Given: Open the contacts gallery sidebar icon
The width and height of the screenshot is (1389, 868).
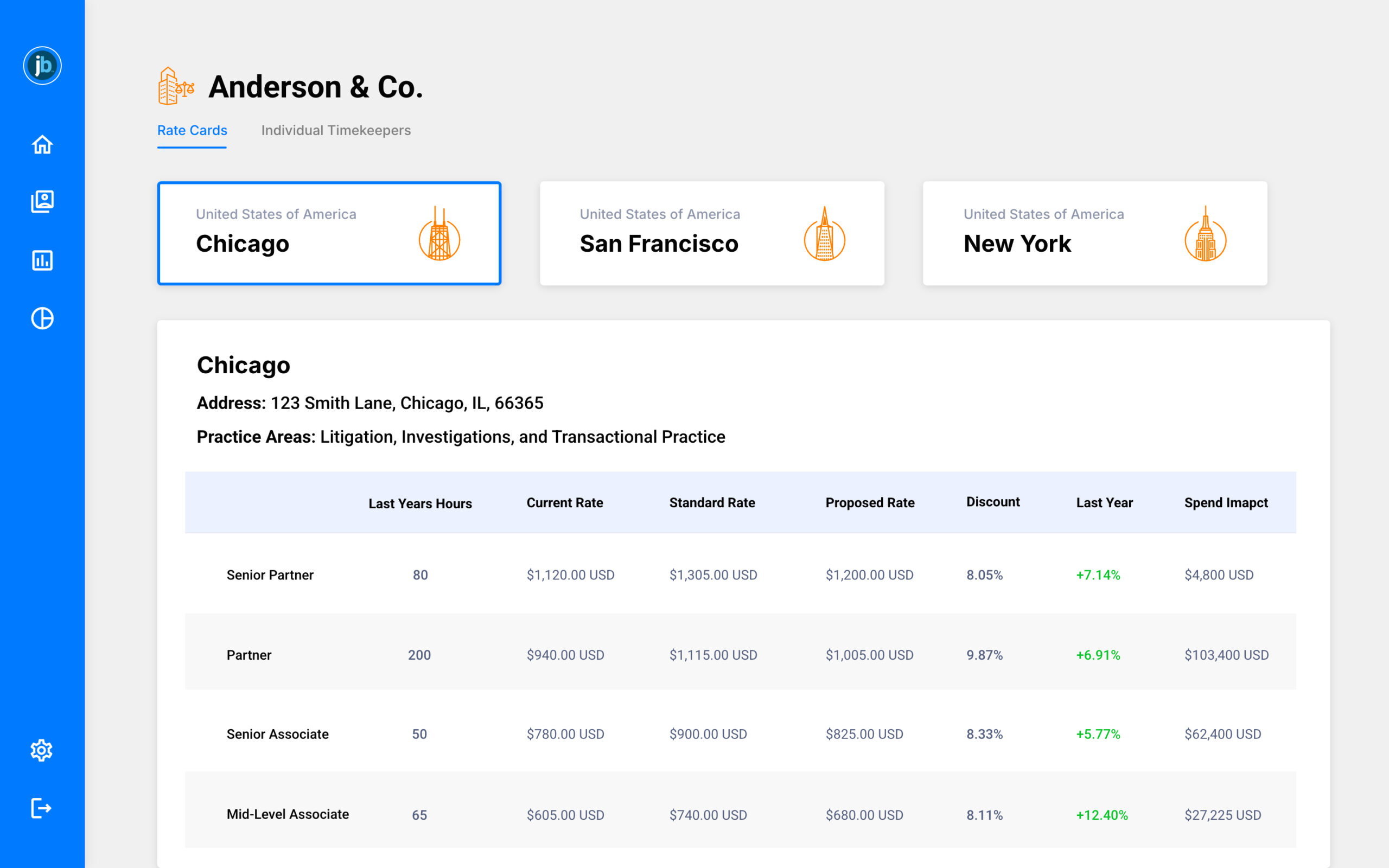Looking at the screenshot, I should (x=42, y=201).
